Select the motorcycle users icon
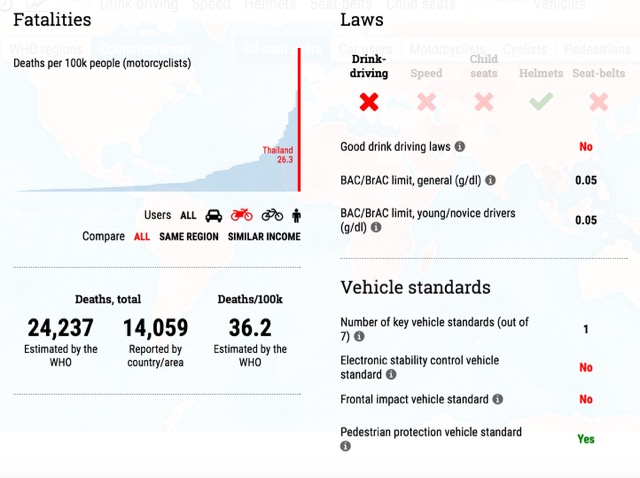Image resolution: width=640 pixels, height=478 pixels. click(x=241, y=215)
